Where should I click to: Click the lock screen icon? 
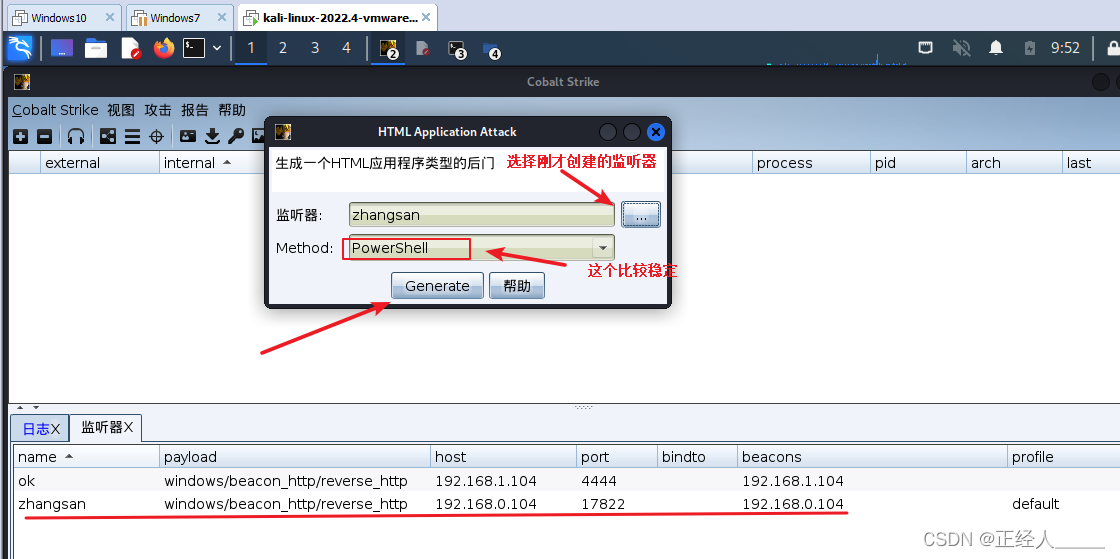[x=1114, y=48]
